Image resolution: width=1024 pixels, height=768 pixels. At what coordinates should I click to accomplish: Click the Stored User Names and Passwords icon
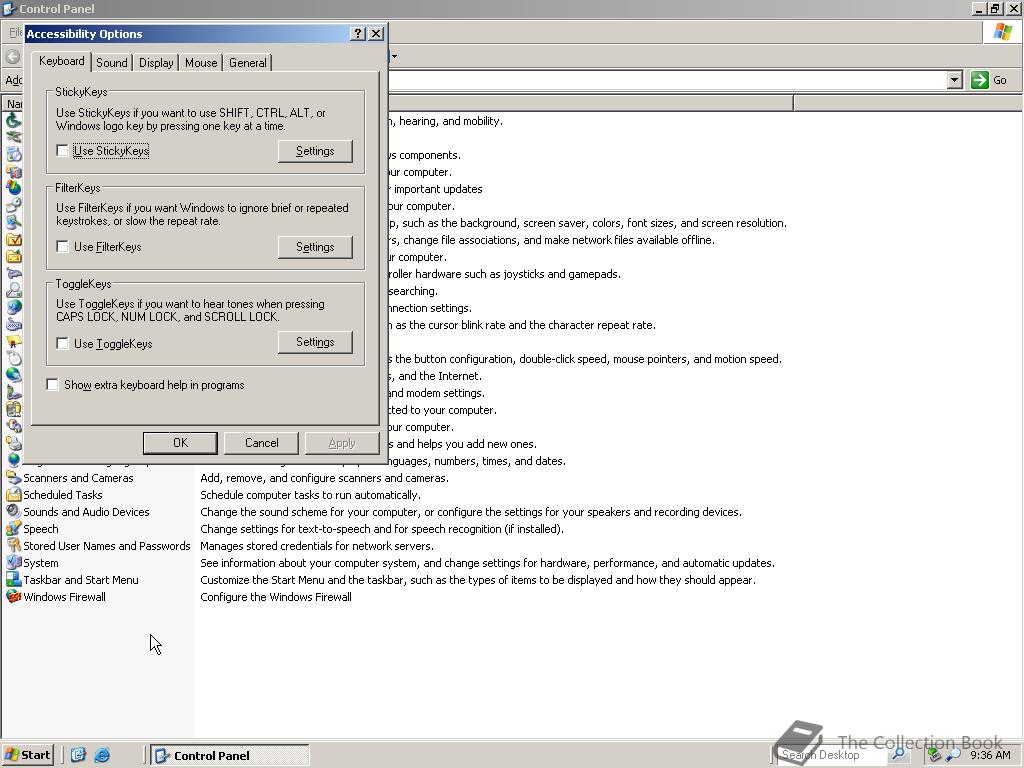point(13,546)
